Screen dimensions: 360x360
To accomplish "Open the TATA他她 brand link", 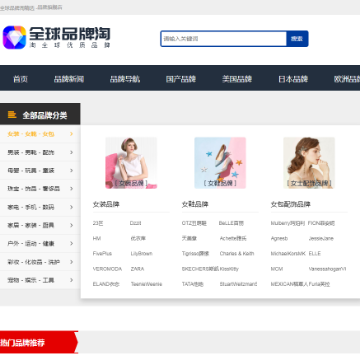I will (192, 284).
